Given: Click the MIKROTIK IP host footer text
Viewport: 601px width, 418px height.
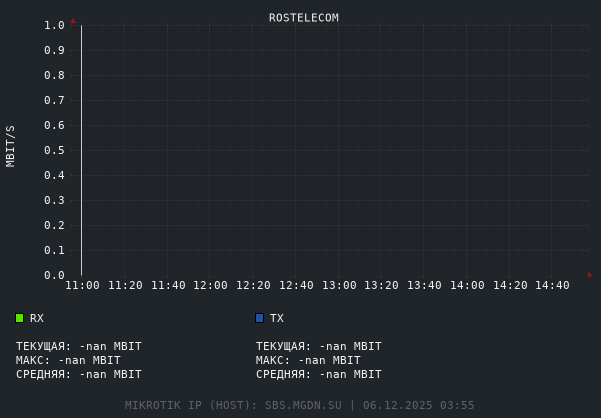Looking at the screenshot, I should [x=300, y=405].
